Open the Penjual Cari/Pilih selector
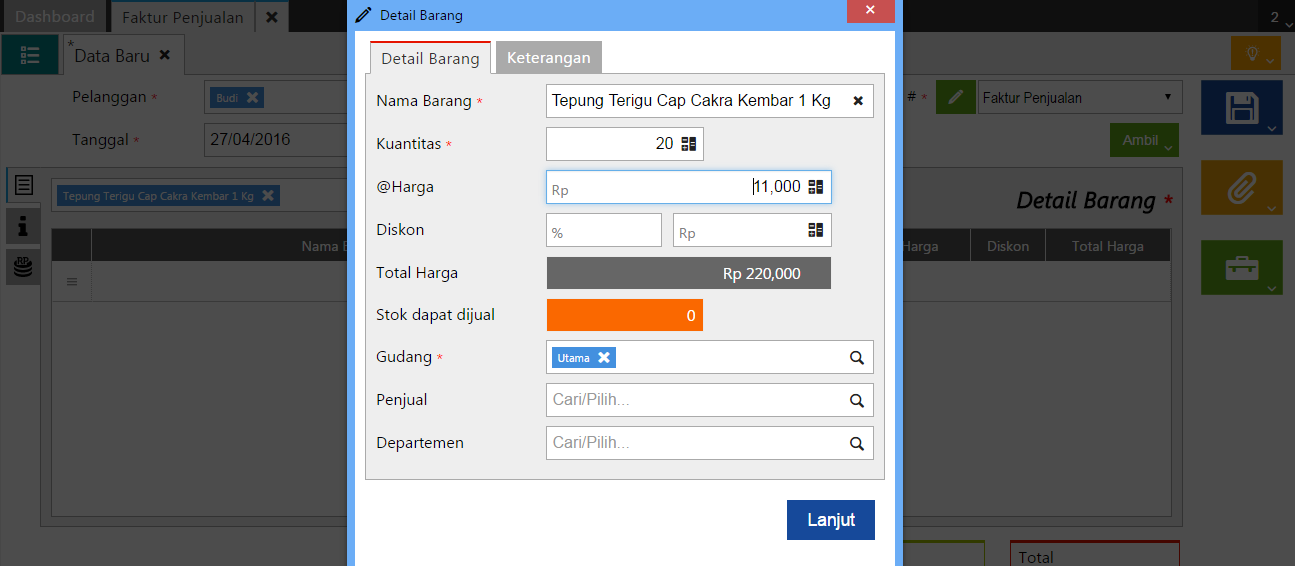The width and height of the screenshot is (1300, 566). coord(695,400)
